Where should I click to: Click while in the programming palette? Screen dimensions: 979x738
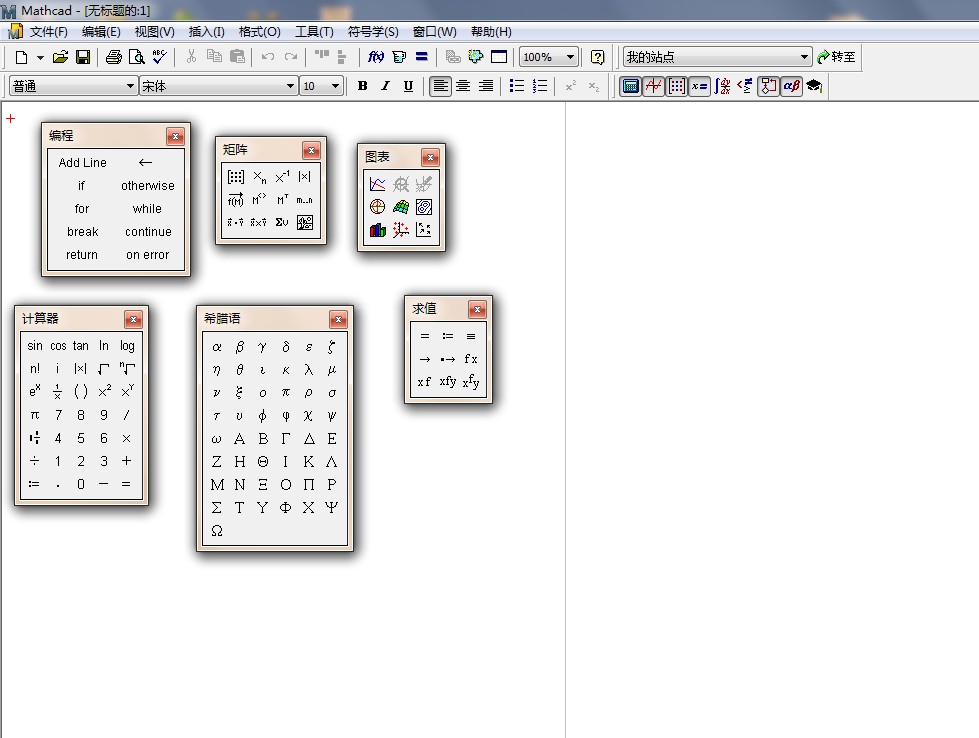[x=147, y=209]
